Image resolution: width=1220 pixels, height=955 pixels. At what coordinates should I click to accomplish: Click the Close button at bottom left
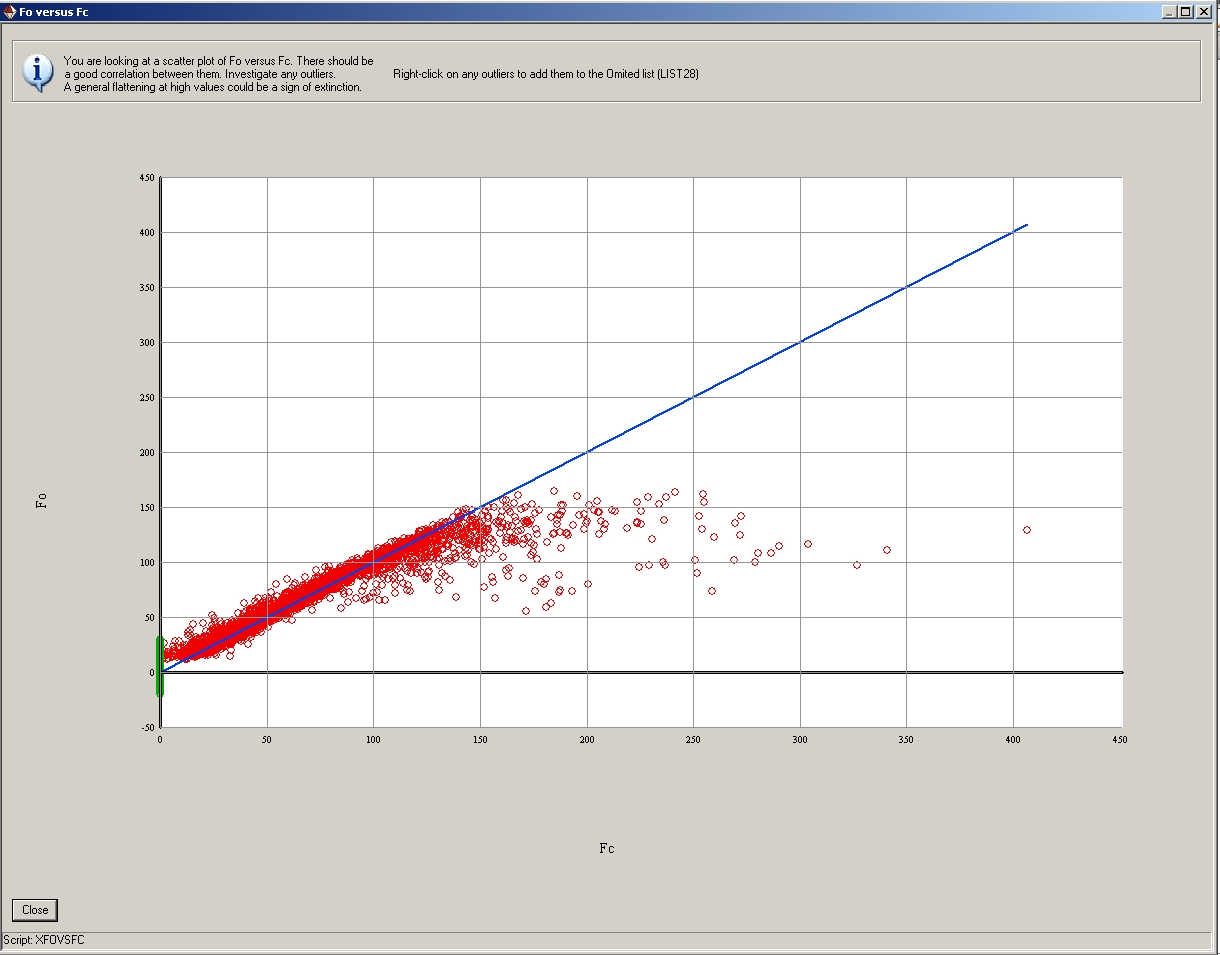35,910
